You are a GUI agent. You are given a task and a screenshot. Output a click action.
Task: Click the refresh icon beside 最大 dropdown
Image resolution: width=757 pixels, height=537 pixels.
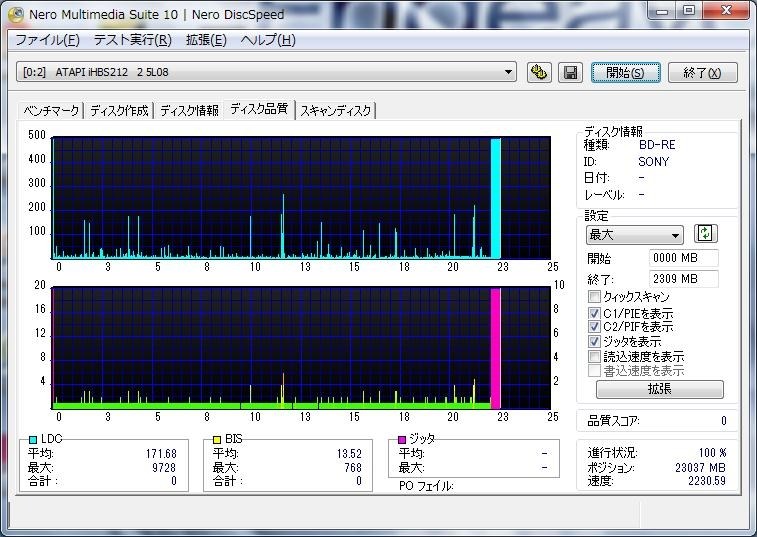pyautogui.click(x=705, y=234)
